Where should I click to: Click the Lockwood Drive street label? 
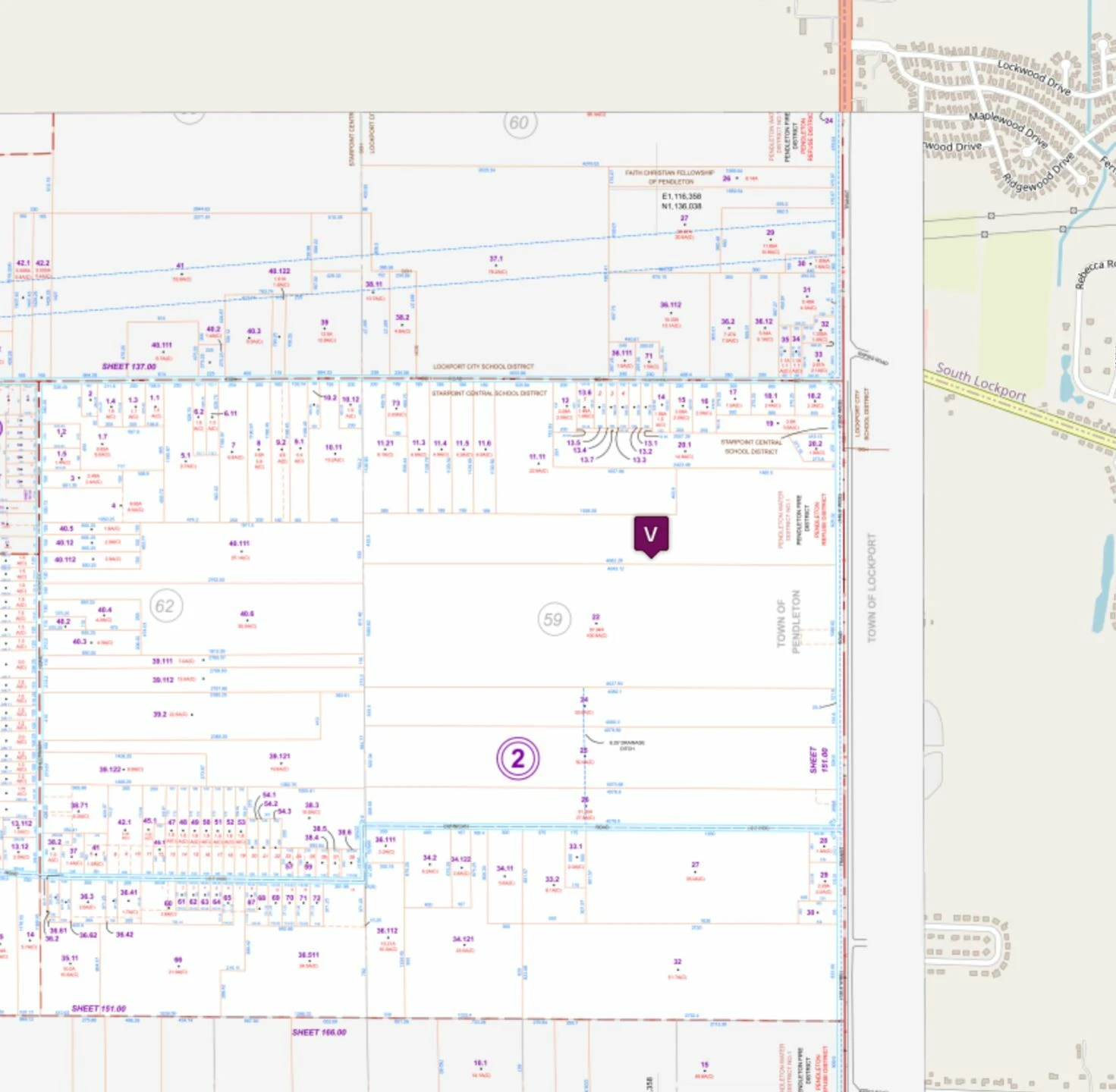click(x=1033, y=77)
